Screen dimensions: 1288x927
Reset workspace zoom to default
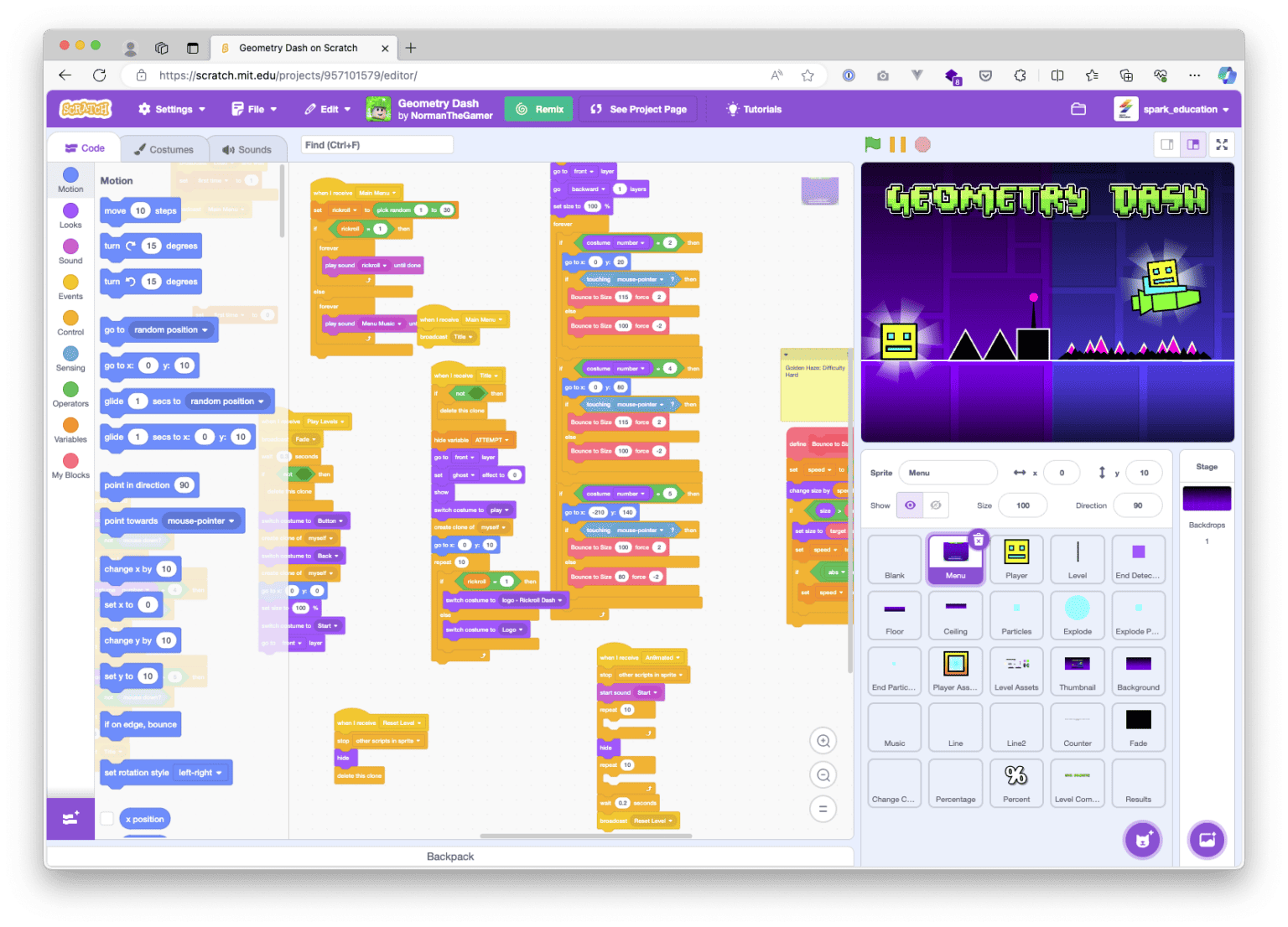(x=823, y=809)
